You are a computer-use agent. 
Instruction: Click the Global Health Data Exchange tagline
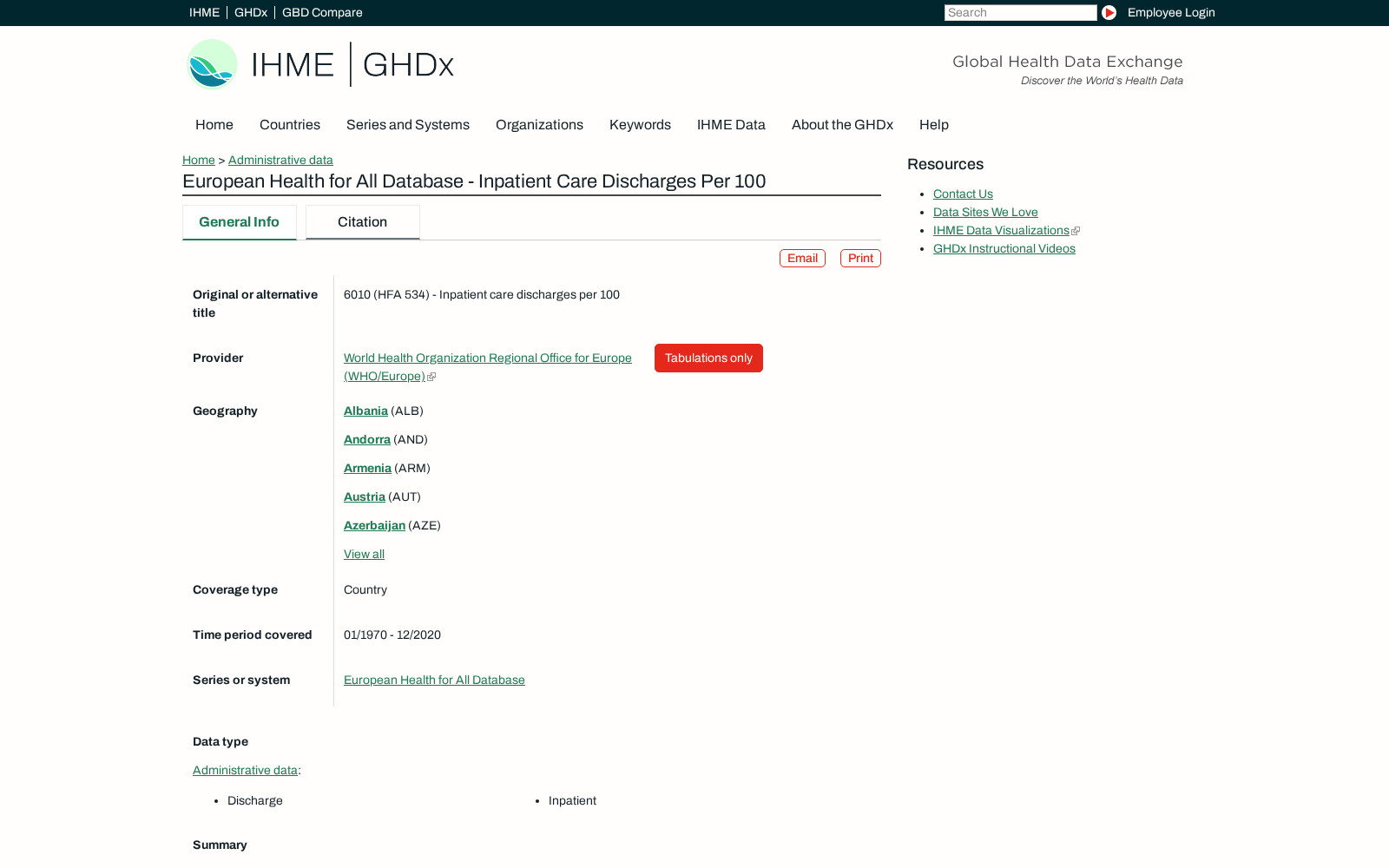point(1068,62)
